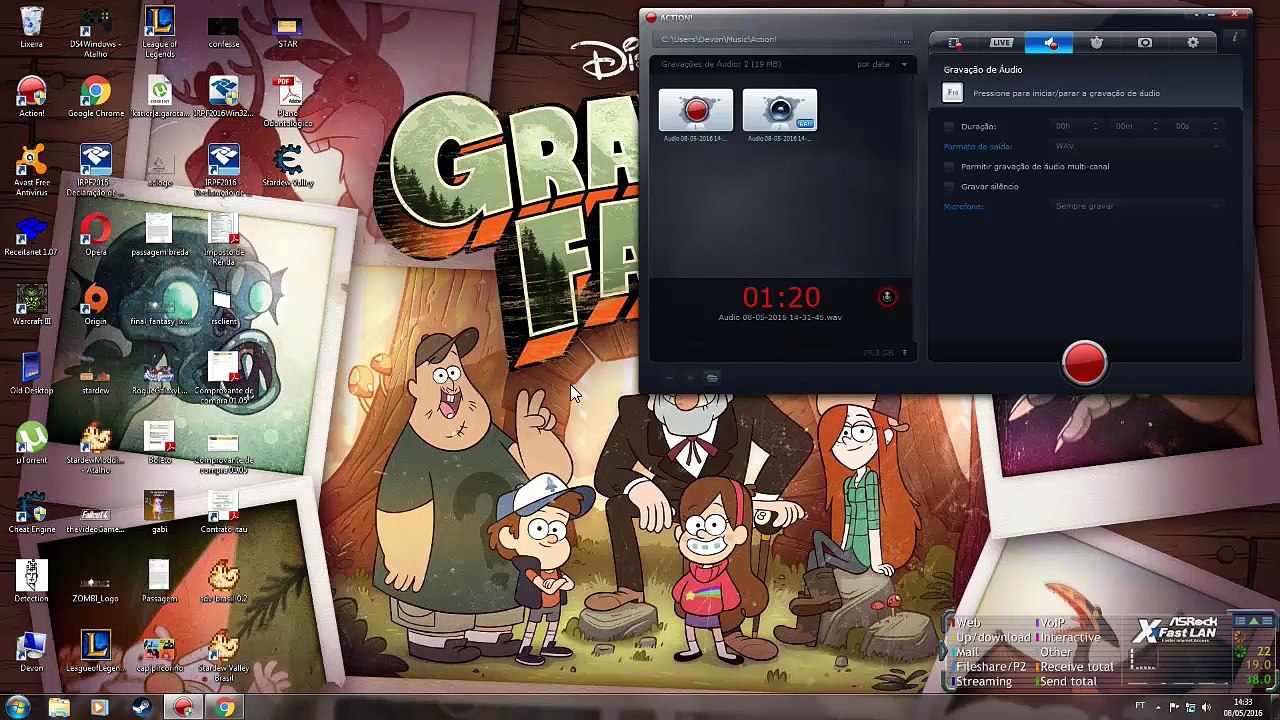
Task: Select the Contrato itau document icon
Action: click(x=223, y=512)
